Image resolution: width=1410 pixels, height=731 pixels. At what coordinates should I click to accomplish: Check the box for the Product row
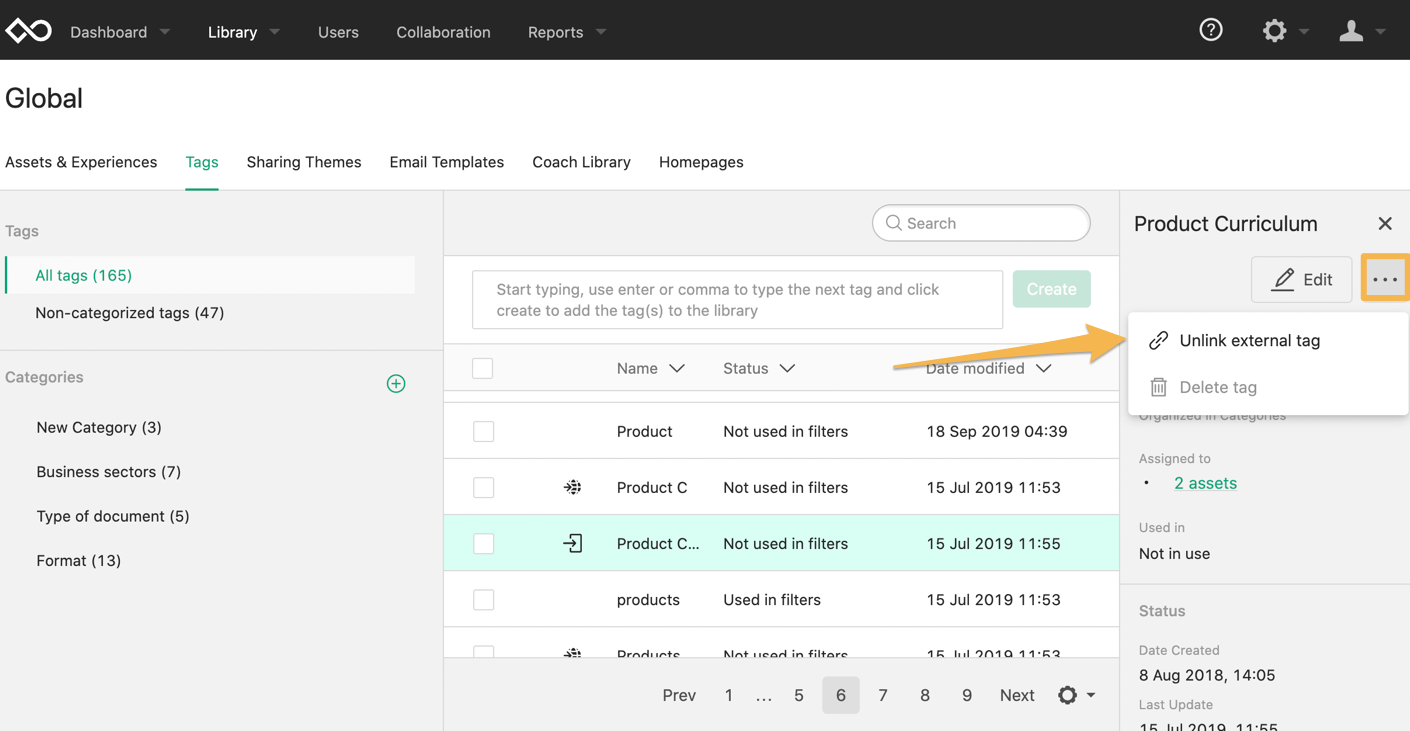point(484,431)
